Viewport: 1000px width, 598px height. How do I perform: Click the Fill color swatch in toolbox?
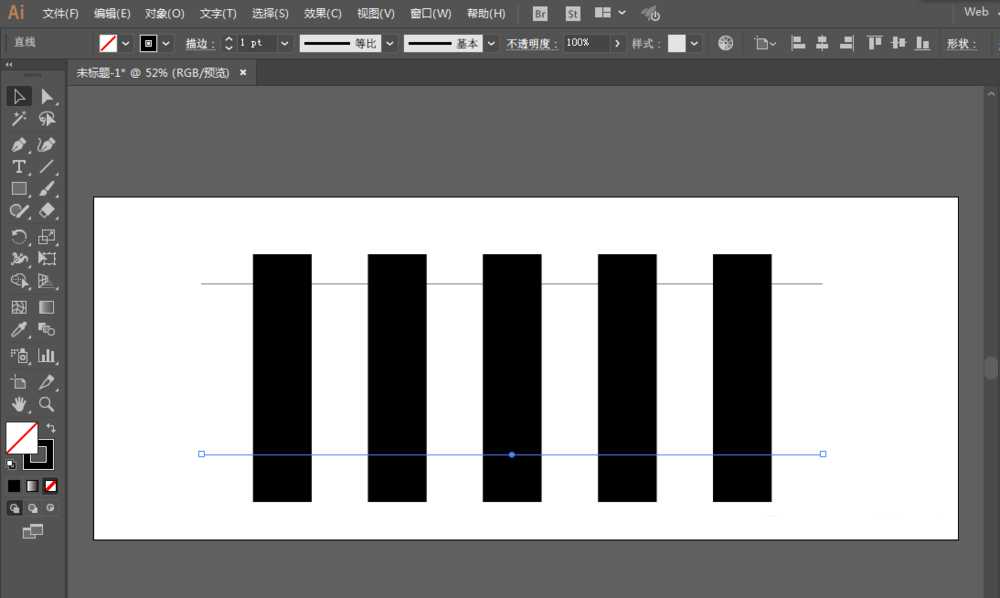(22, 438)
